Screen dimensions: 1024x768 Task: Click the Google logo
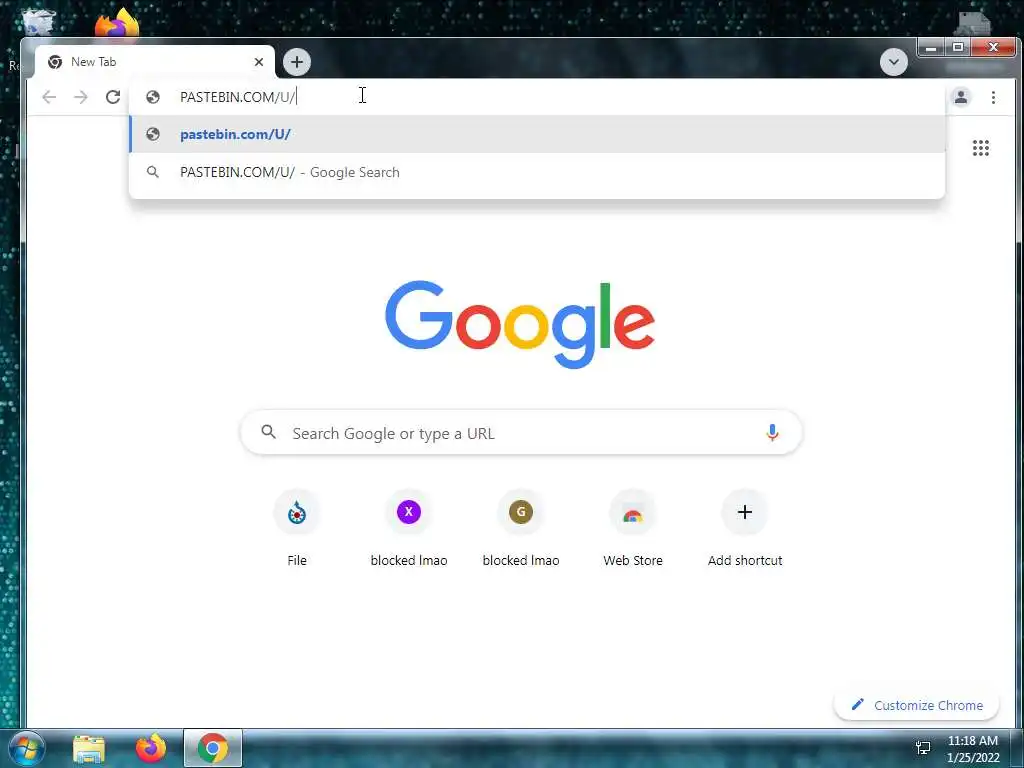tap(520, 324)
